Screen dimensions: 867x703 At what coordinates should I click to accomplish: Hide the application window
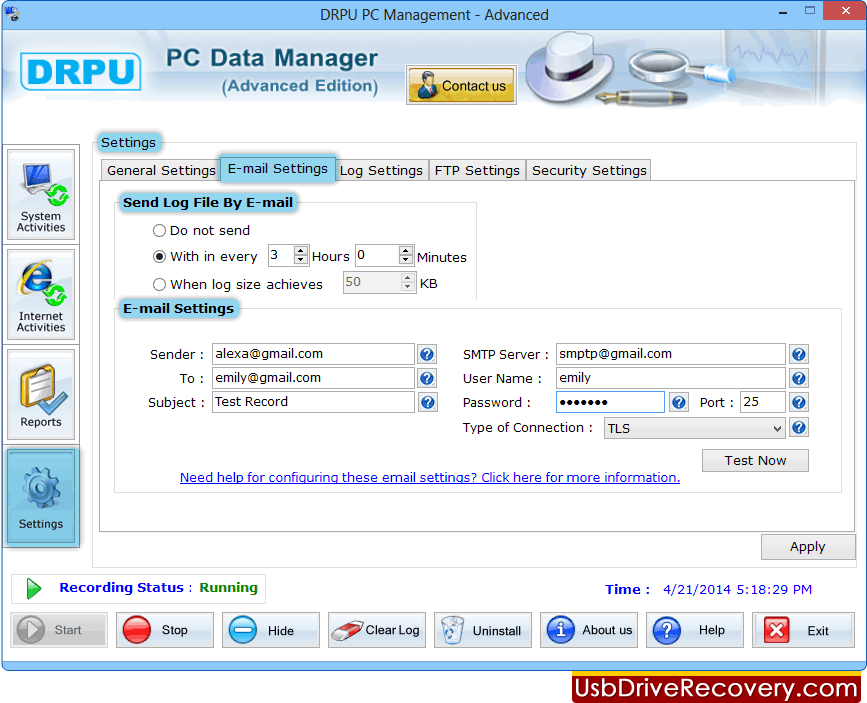pyautogui.click(x=271, y=629)
